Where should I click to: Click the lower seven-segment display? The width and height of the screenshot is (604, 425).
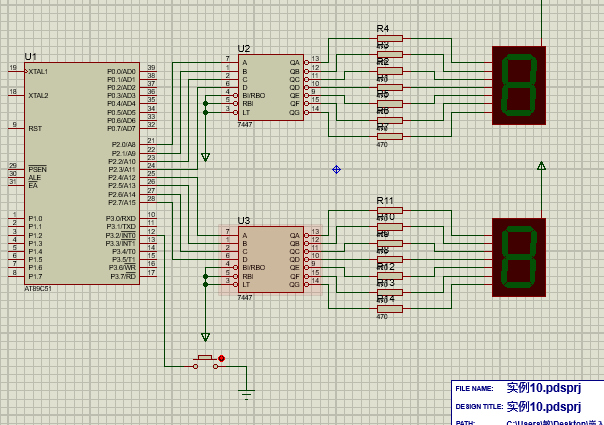pyautogui.click(x=519, y=257)
